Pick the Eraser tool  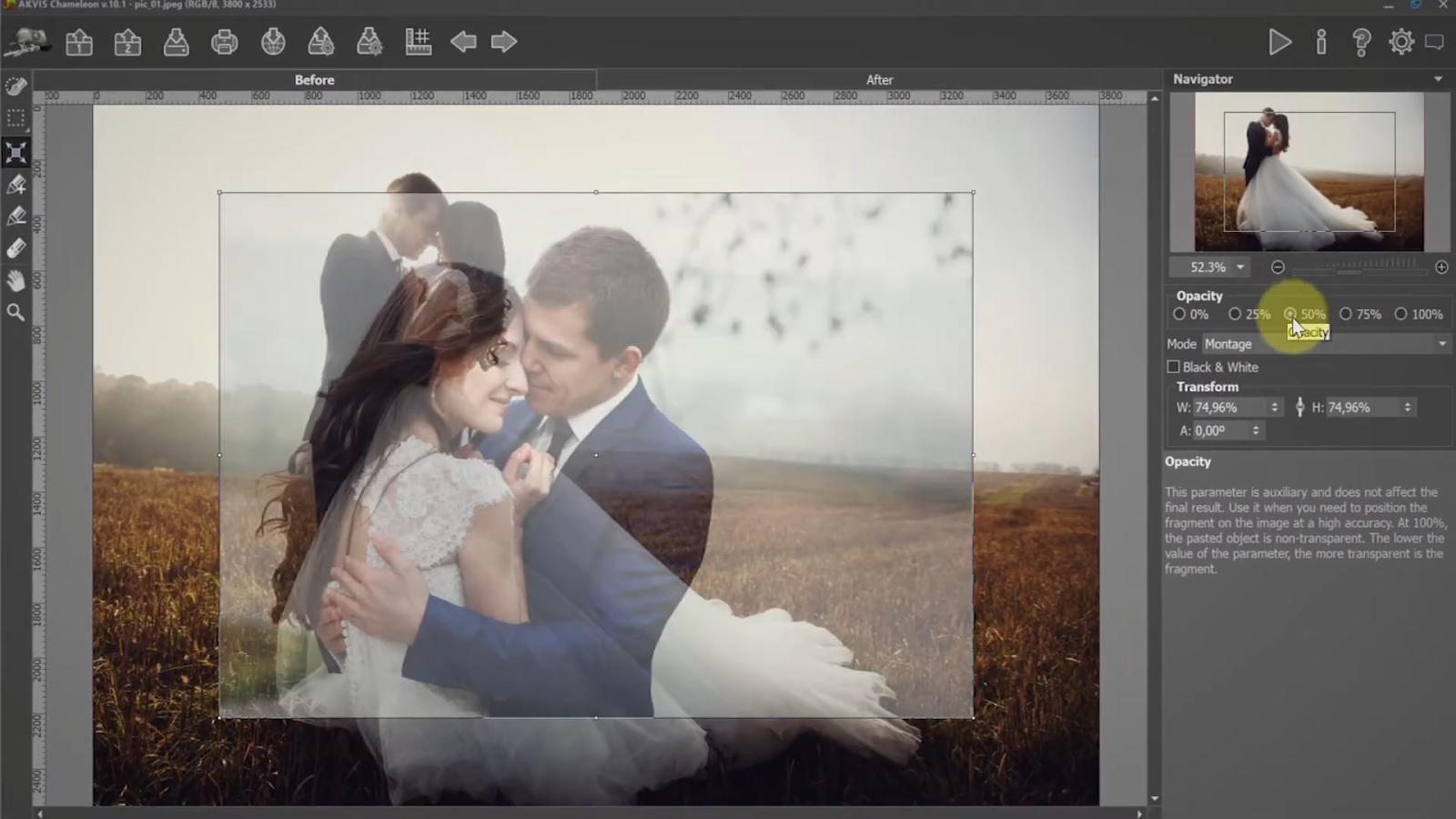pyautogui.click(x=15, y=248)
